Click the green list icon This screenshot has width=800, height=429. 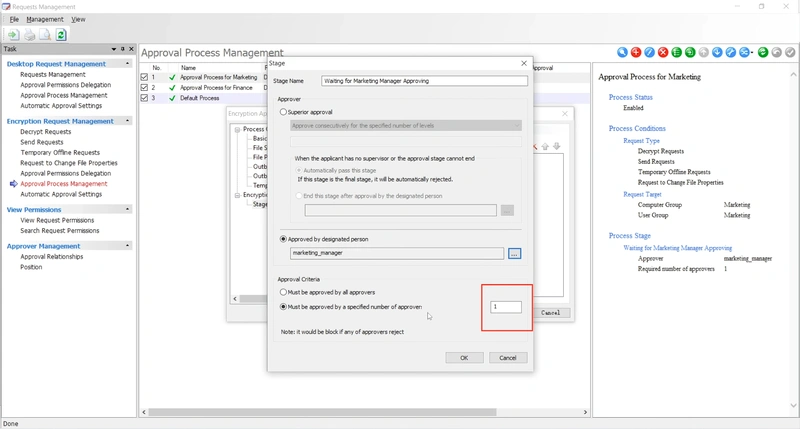[677, 52]
